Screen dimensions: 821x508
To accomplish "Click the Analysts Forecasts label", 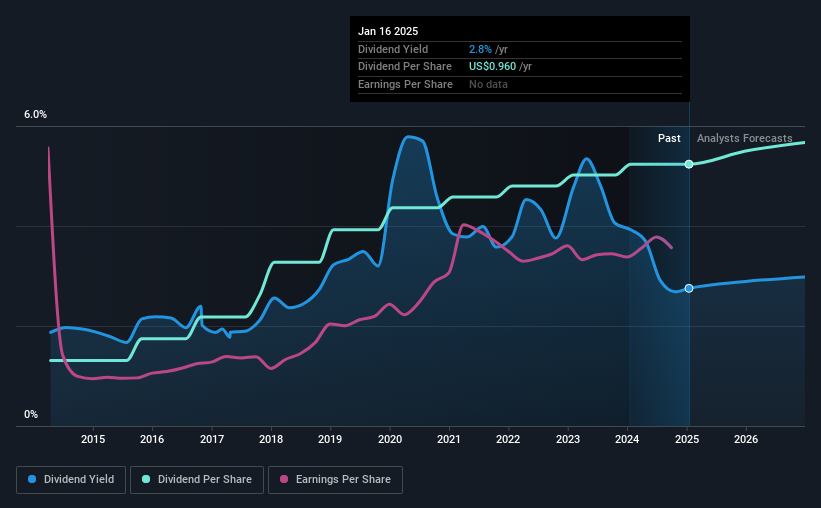I will click(745, 138).
